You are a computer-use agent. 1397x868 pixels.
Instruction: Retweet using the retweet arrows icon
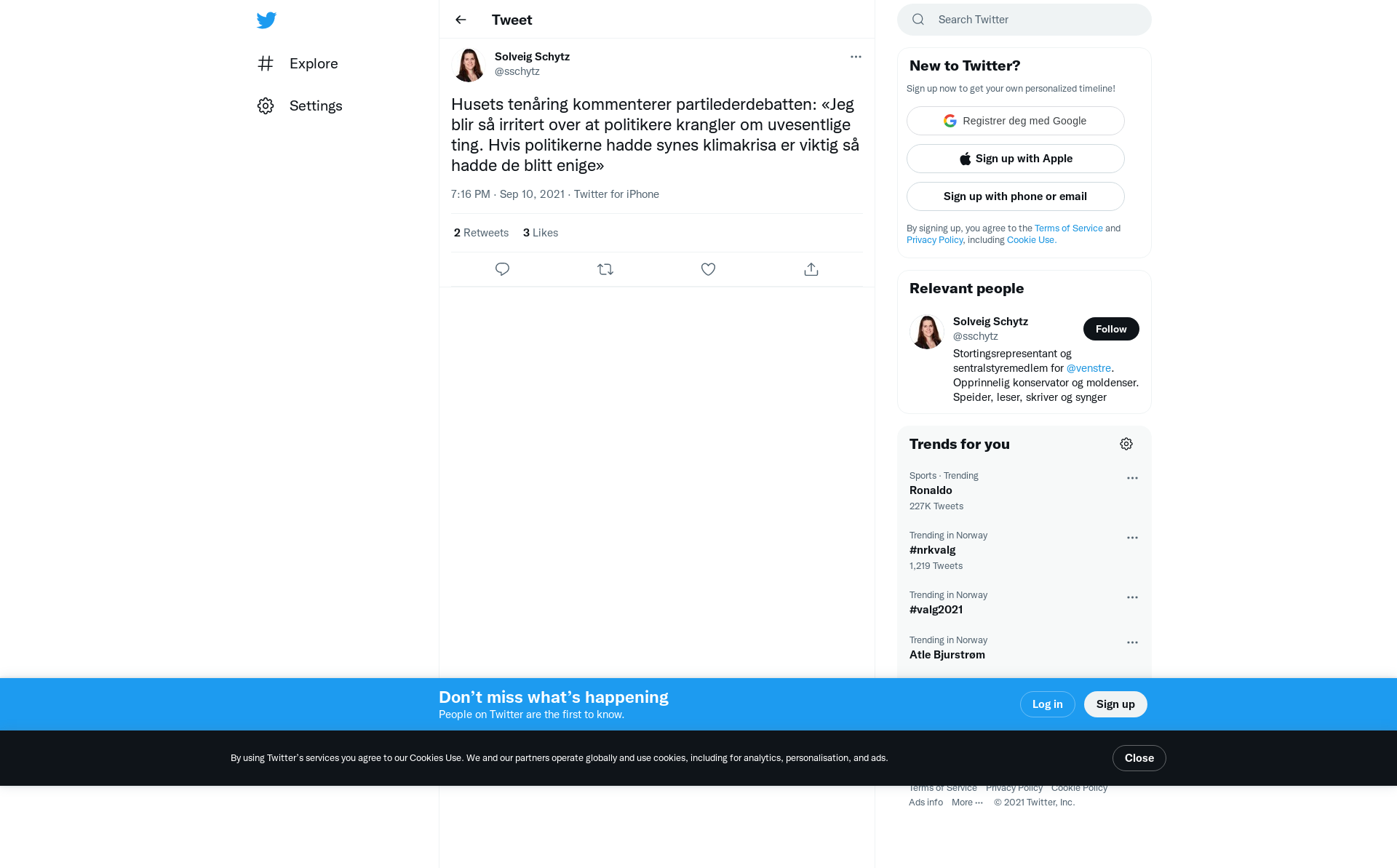605,269
